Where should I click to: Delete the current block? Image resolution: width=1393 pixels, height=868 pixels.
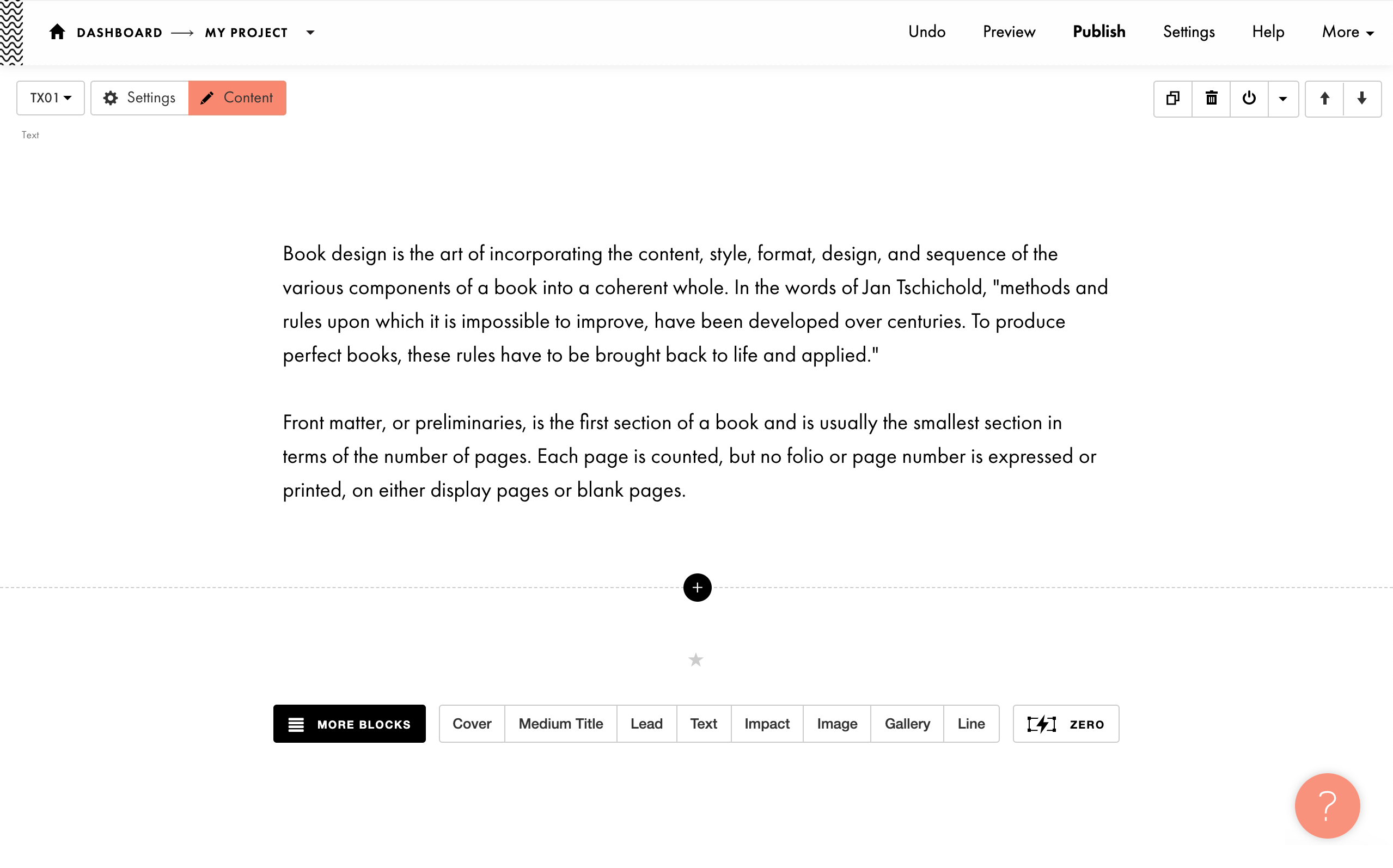[1211, 98]
